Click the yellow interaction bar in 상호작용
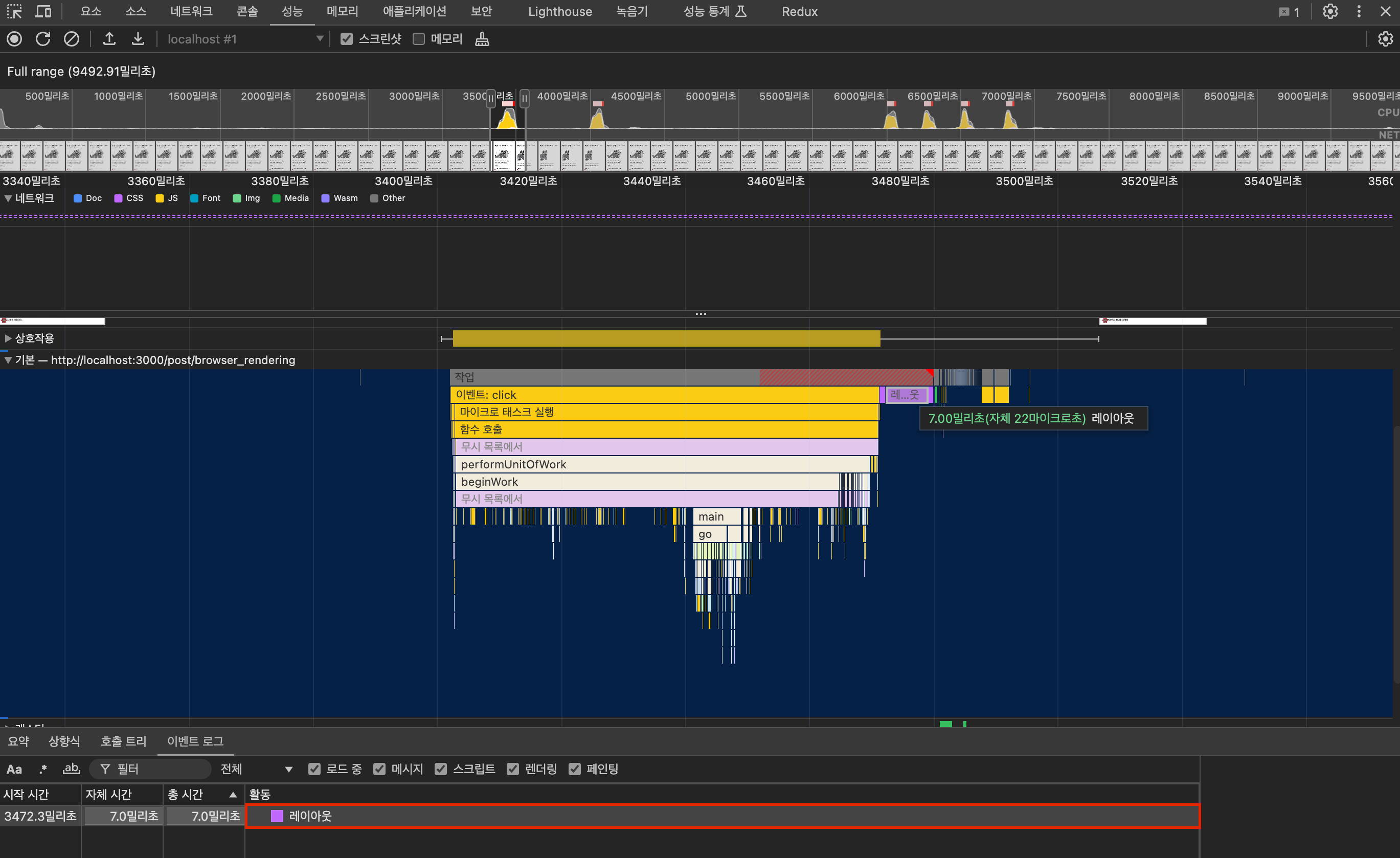Screen dimensions: 1400x858 pyautogui.click(x=666, y=338)
